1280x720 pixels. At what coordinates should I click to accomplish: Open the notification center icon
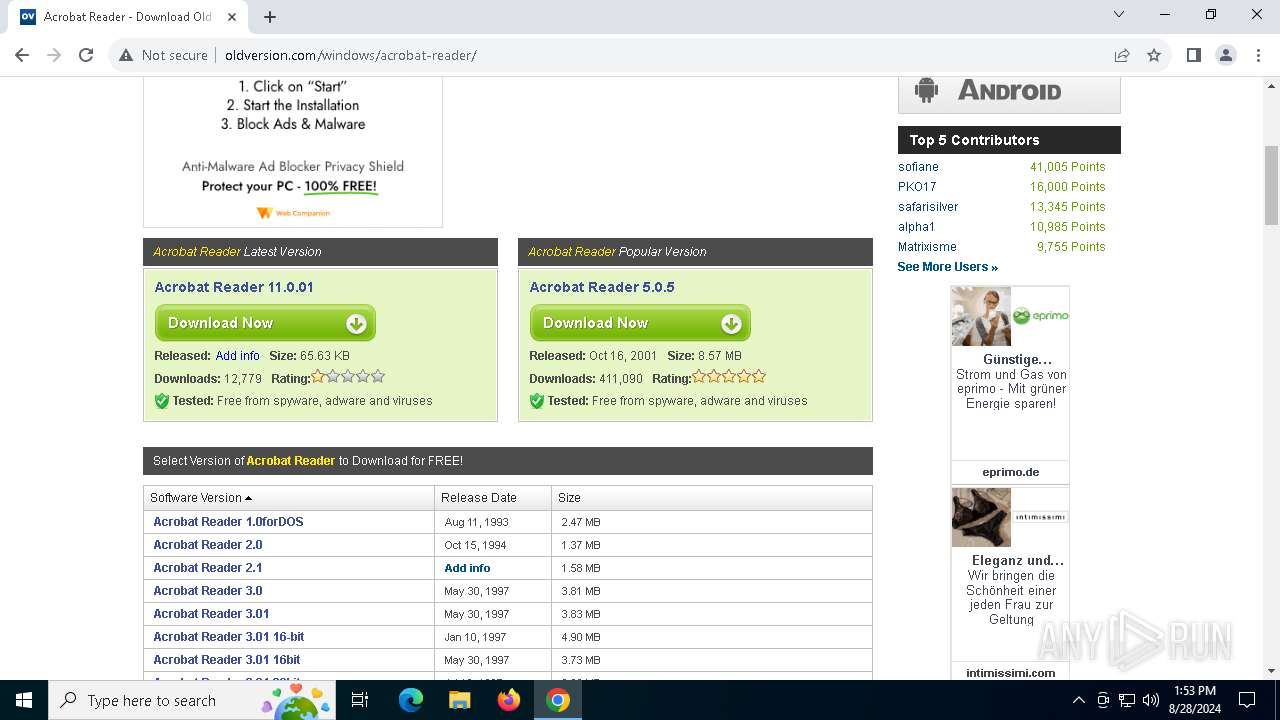(1247, 700)
